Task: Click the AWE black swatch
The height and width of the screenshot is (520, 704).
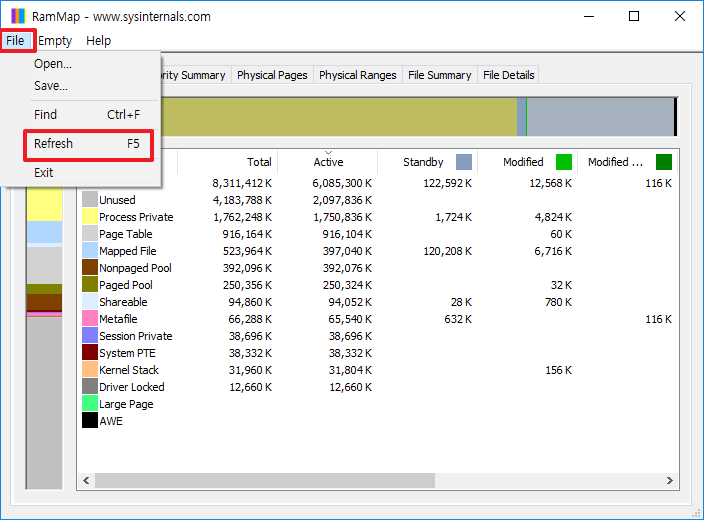Action: click(x=90, y=421)
